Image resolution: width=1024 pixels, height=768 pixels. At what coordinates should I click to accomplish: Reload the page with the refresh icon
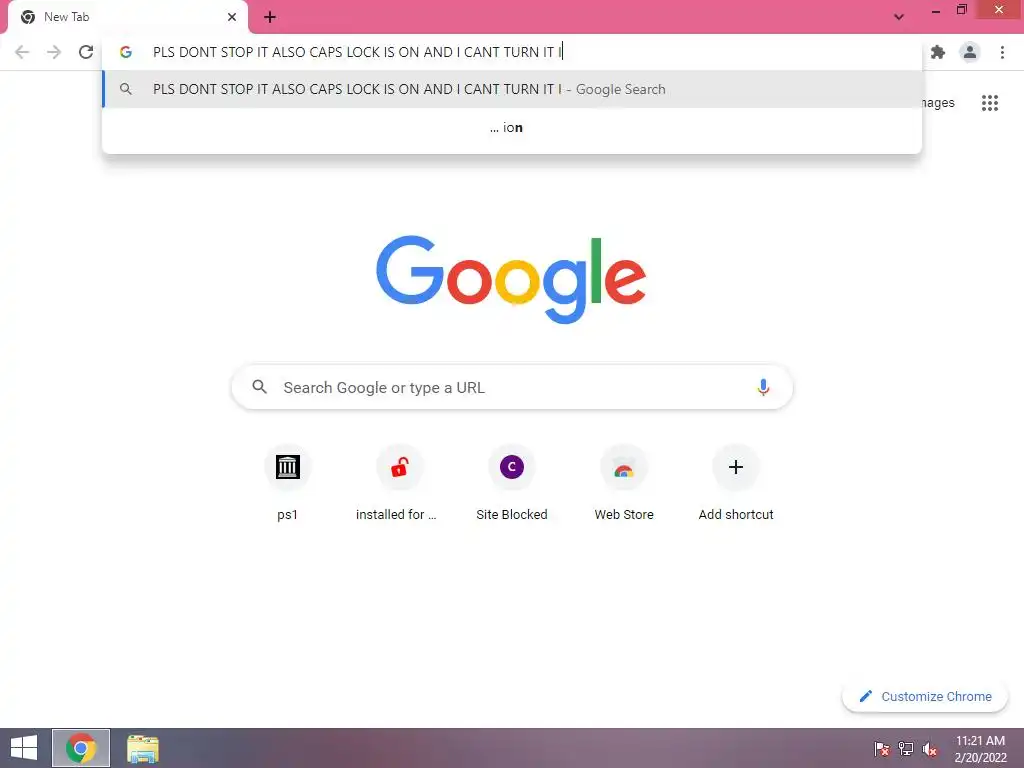click(86, 52)
